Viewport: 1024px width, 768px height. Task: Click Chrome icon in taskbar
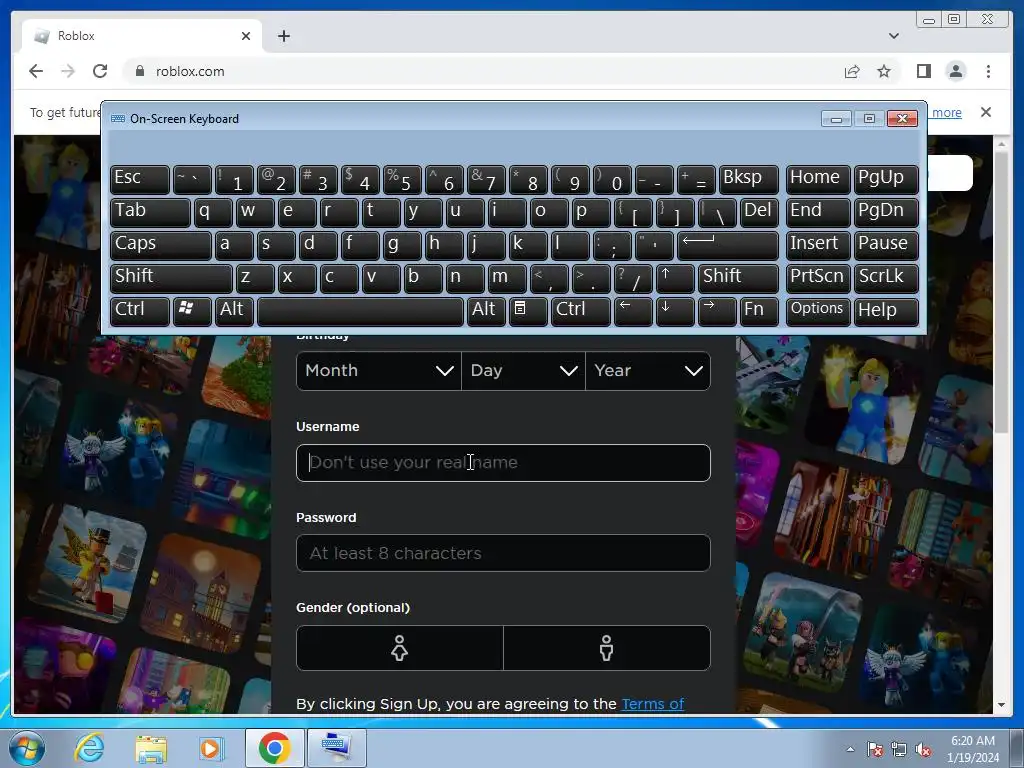pyautogui.click(x=274, y=748)
